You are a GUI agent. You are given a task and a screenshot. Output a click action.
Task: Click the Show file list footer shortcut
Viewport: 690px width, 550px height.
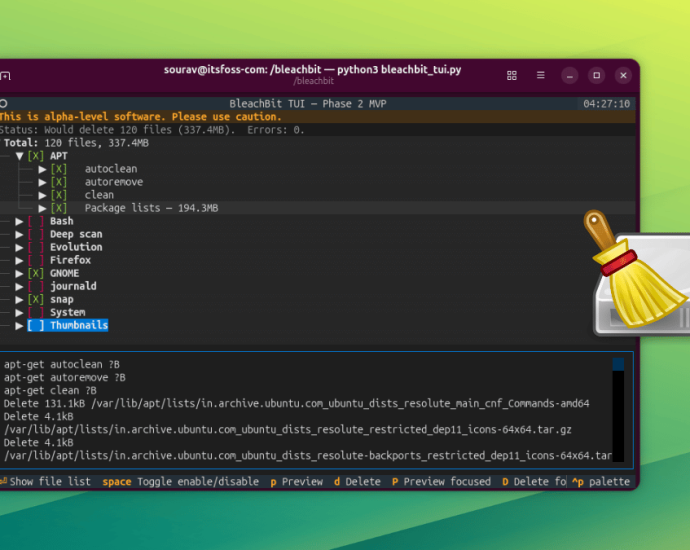45,481
